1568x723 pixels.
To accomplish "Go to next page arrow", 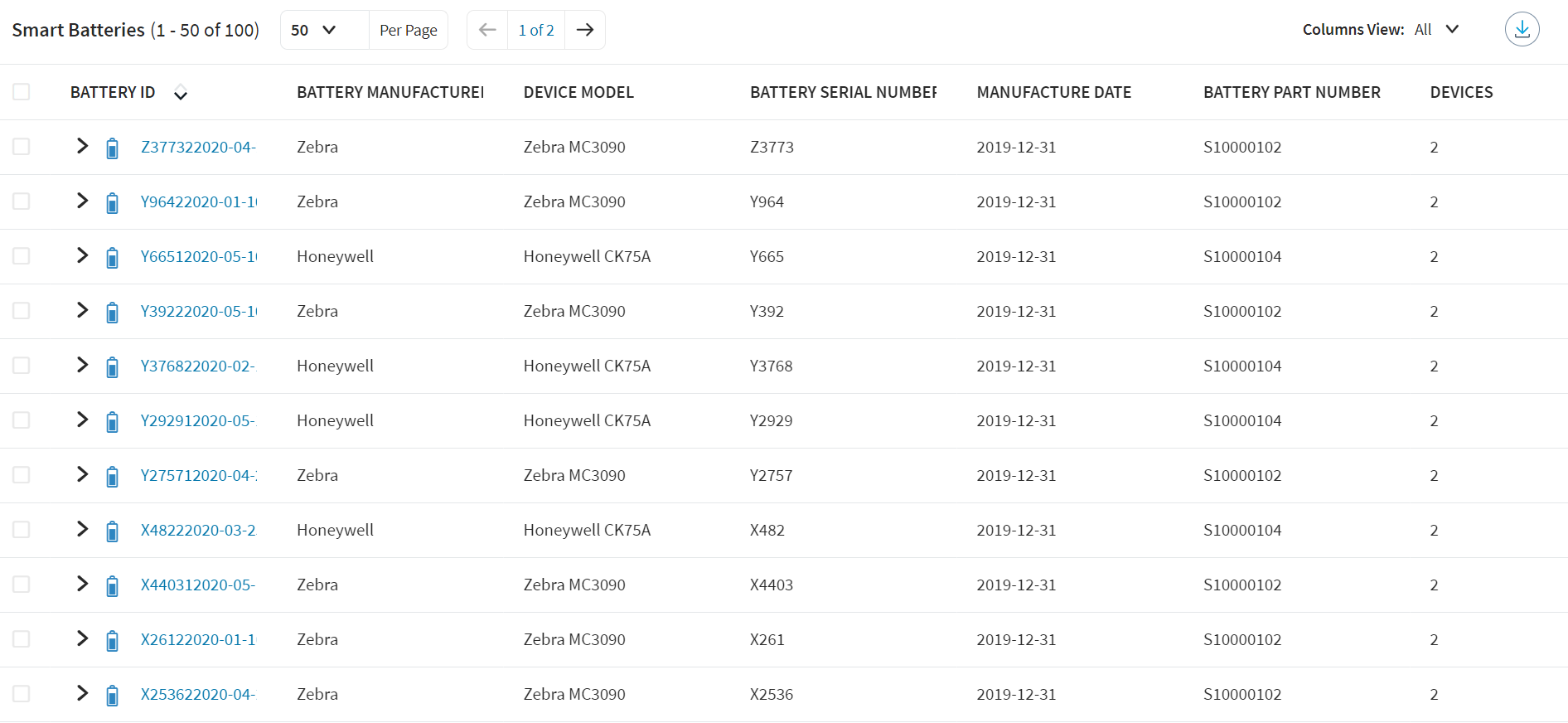I will (585, 30).
